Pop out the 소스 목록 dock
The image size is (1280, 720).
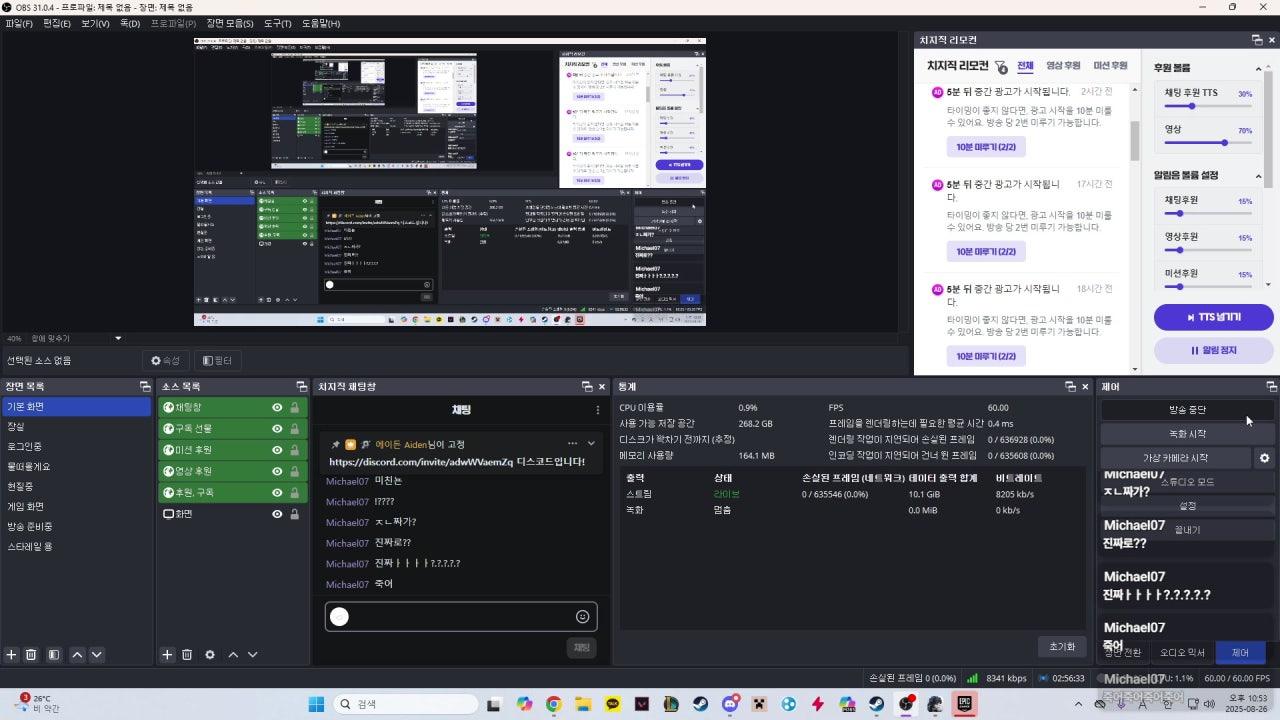(301, 386)
